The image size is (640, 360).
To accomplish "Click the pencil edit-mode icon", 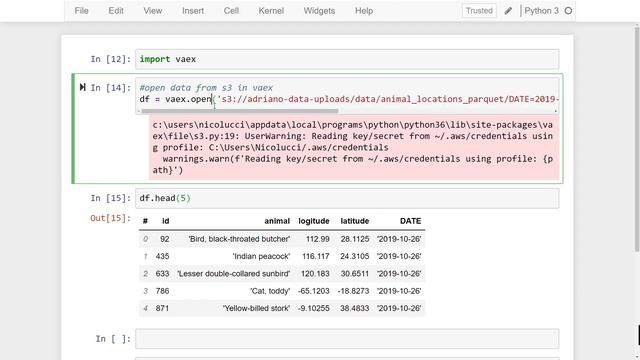I will (x=508, y=11).
